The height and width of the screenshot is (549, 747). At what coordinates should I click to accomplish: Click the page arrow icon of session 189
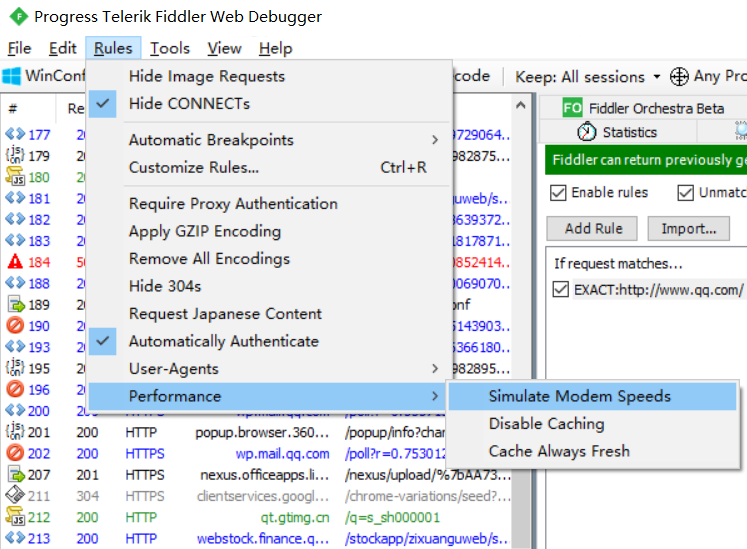pos(16,304)
